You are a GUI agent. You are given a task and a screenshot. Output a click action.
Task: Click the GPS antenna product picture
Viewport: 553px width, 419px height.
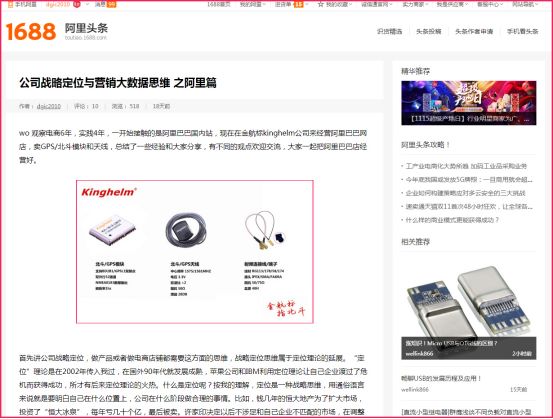point(186,230)
